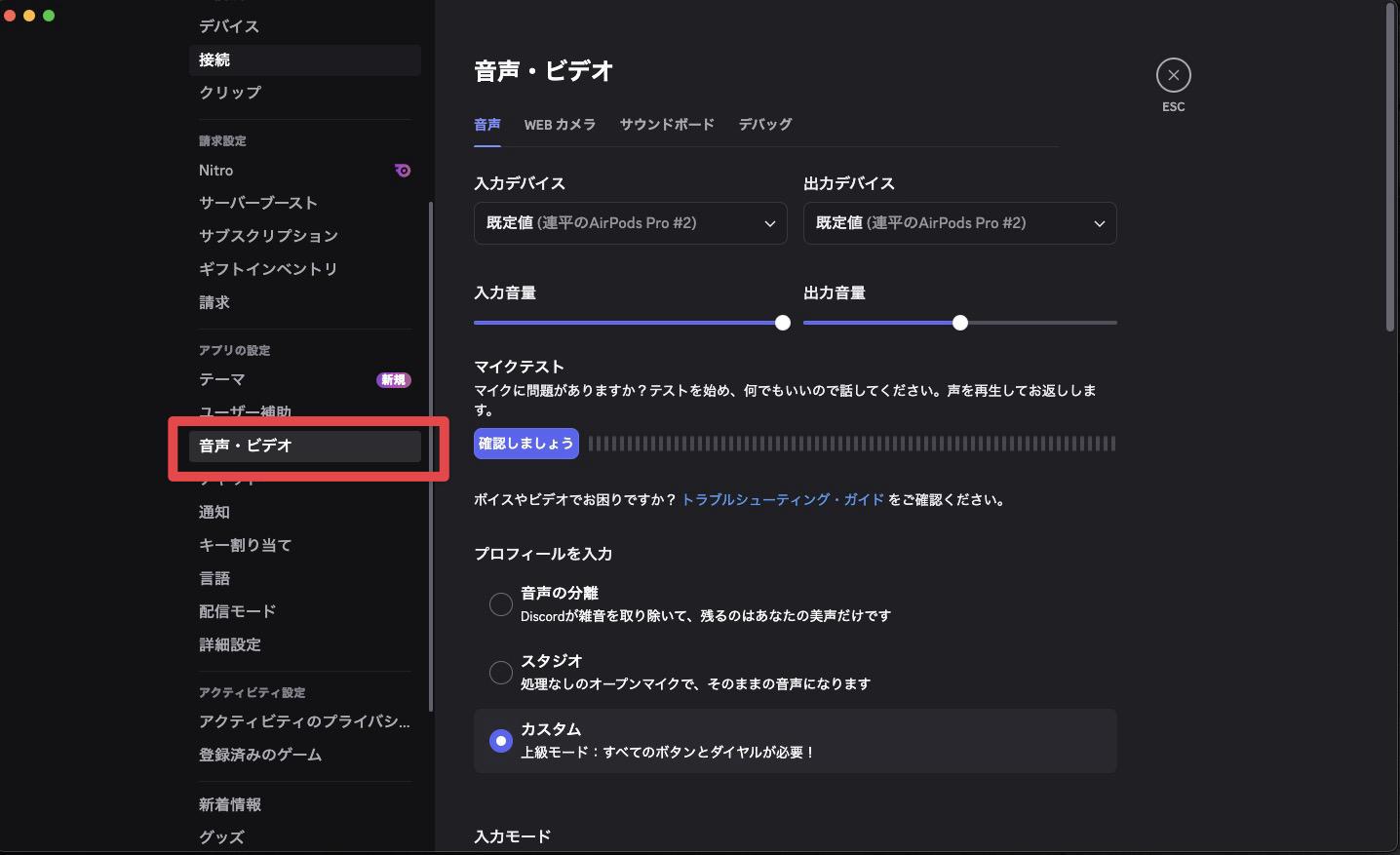This screenshot has height=855, width=1400.
Task: Adjust the 入力音量 slider handle
Action: pos(781,322)
